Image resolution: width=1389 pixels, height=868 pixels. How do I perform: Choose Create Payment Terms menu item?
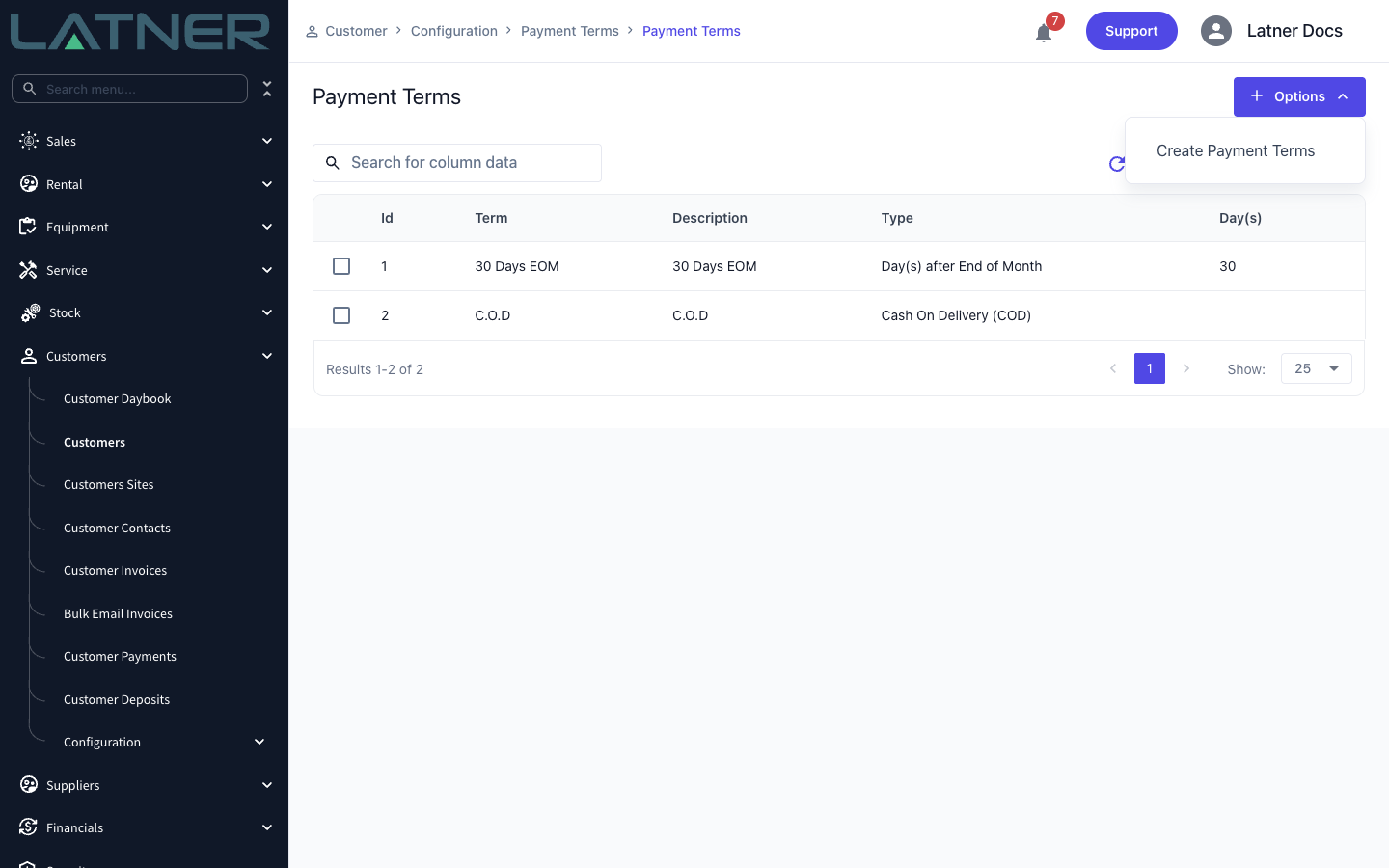coord(1236,150)
